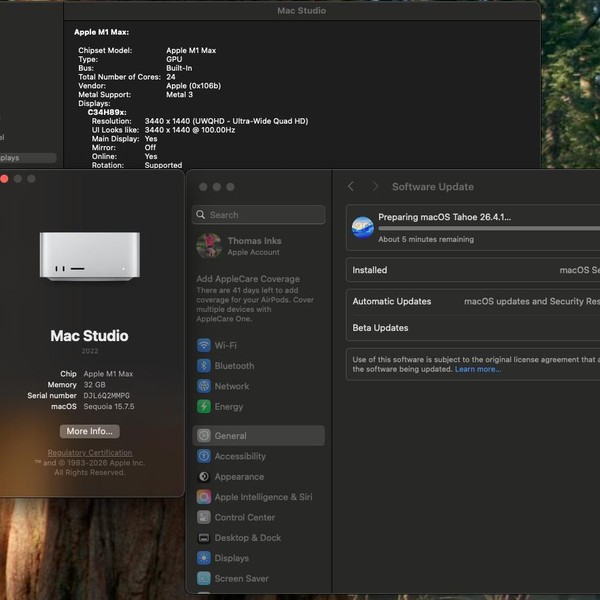Close the About This Mac window
This screenshot has width=600, height=600.
point(4,179)
